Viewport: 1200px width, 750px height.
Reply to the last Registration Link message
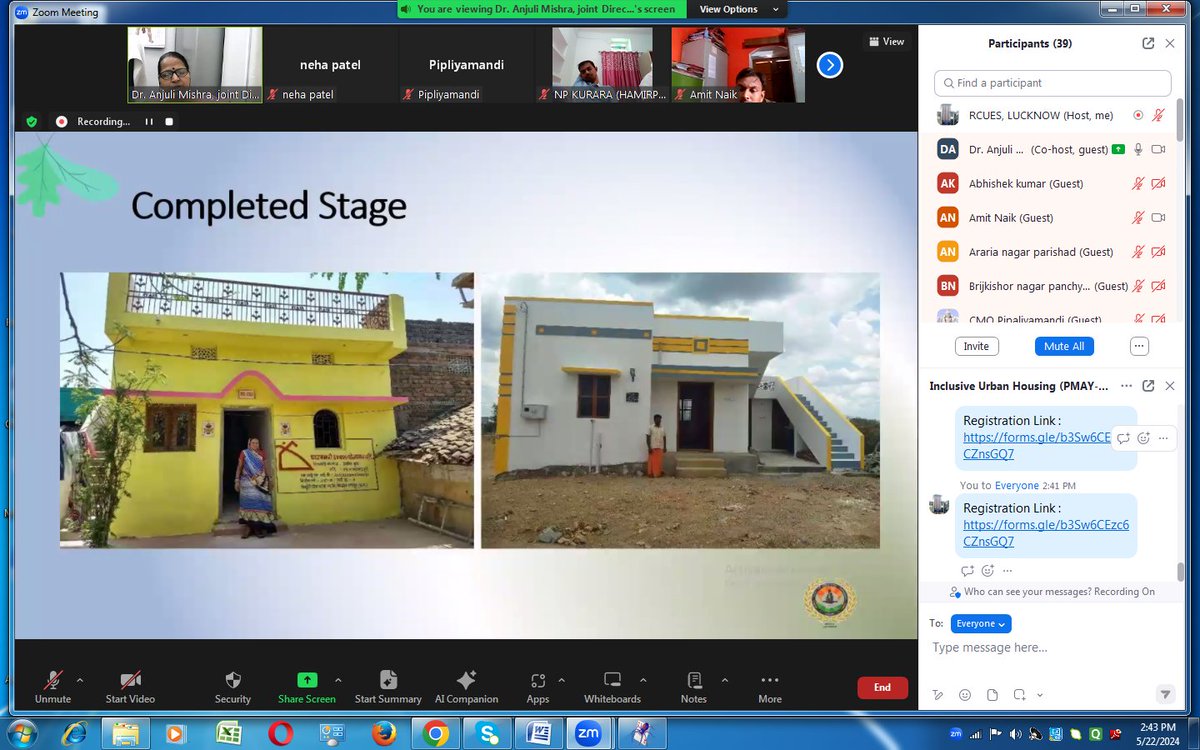[x=967, y=571]
